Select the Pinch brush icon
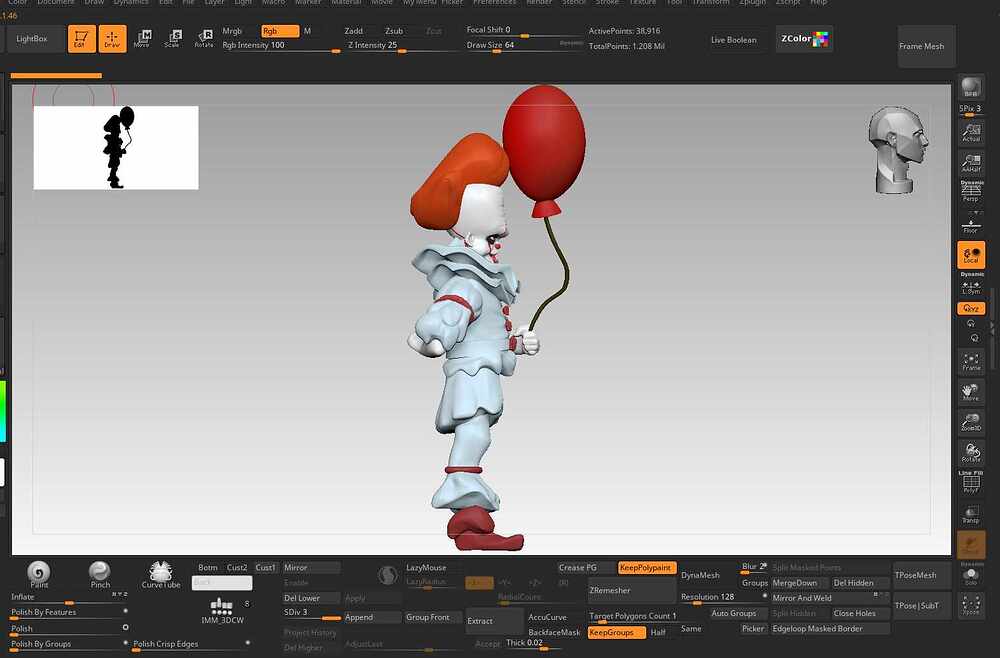Screen dimensions: 1000x658 click(x=100, y=572)
